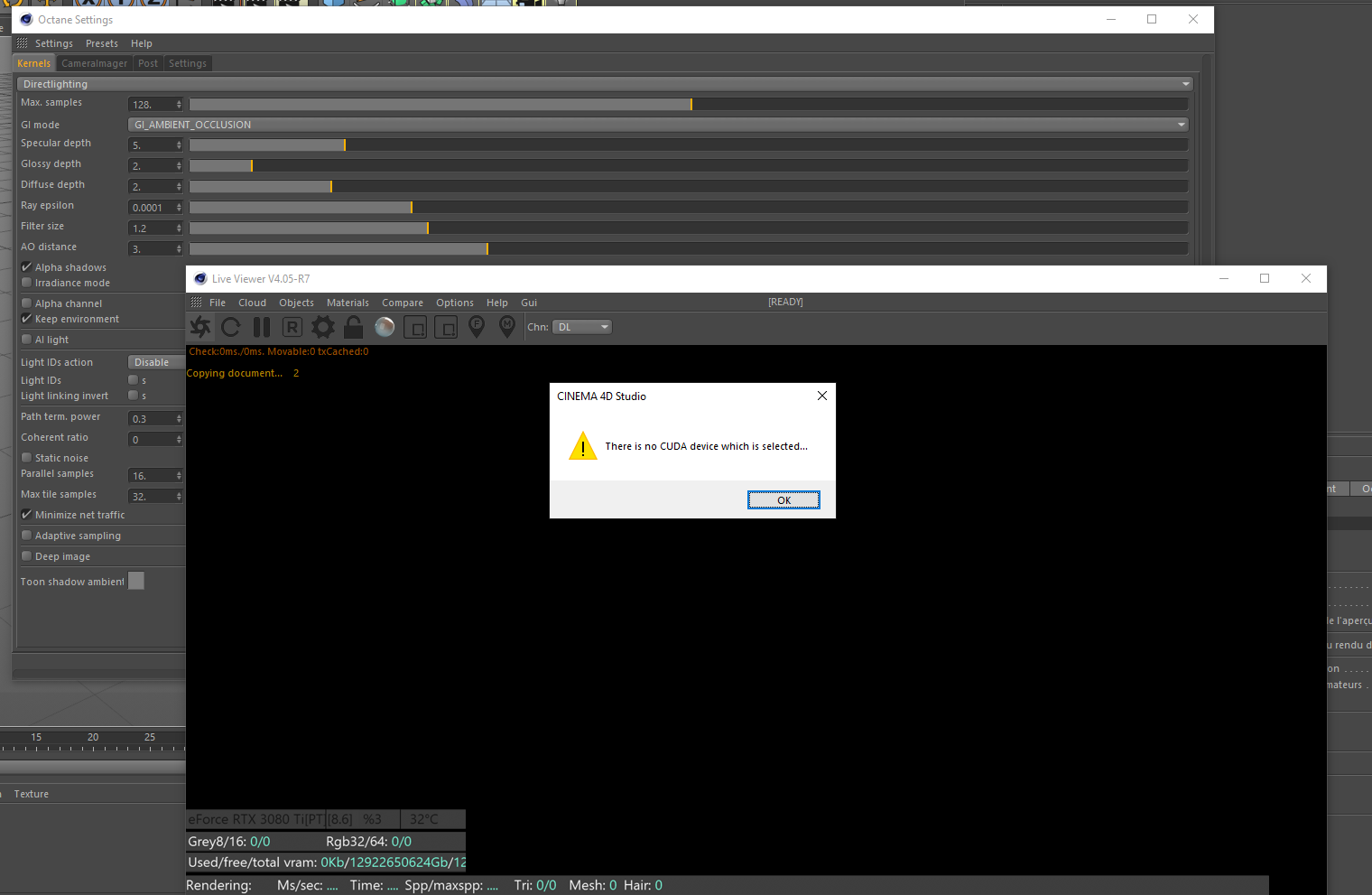Click the Octane Settings grip handle icon beside Settings
This screenshot has width=1372, height=895.
tap(23, 43)
